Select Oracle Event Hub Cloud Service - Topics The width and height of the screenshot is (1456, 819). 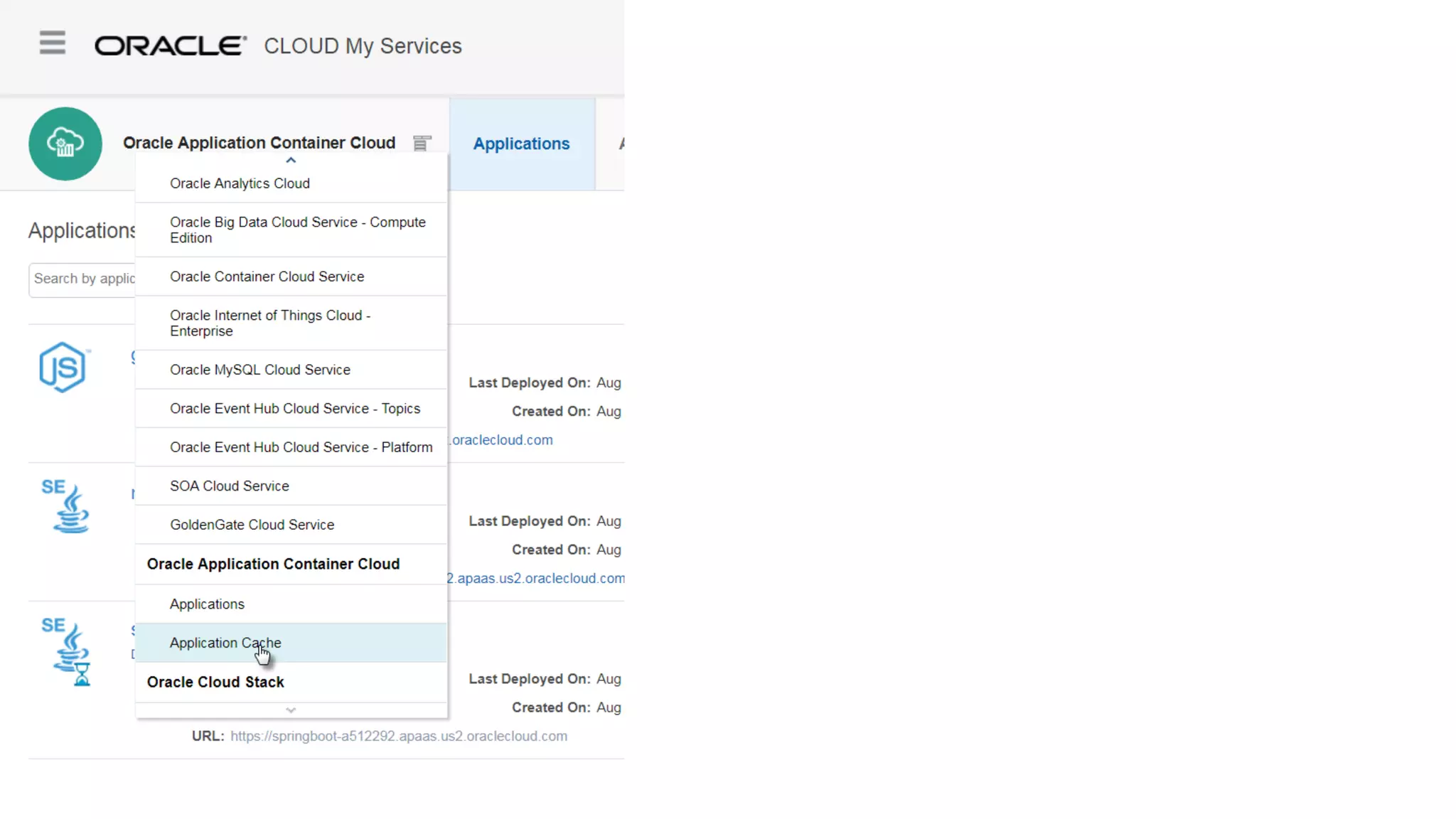click(x=294, y=409)
